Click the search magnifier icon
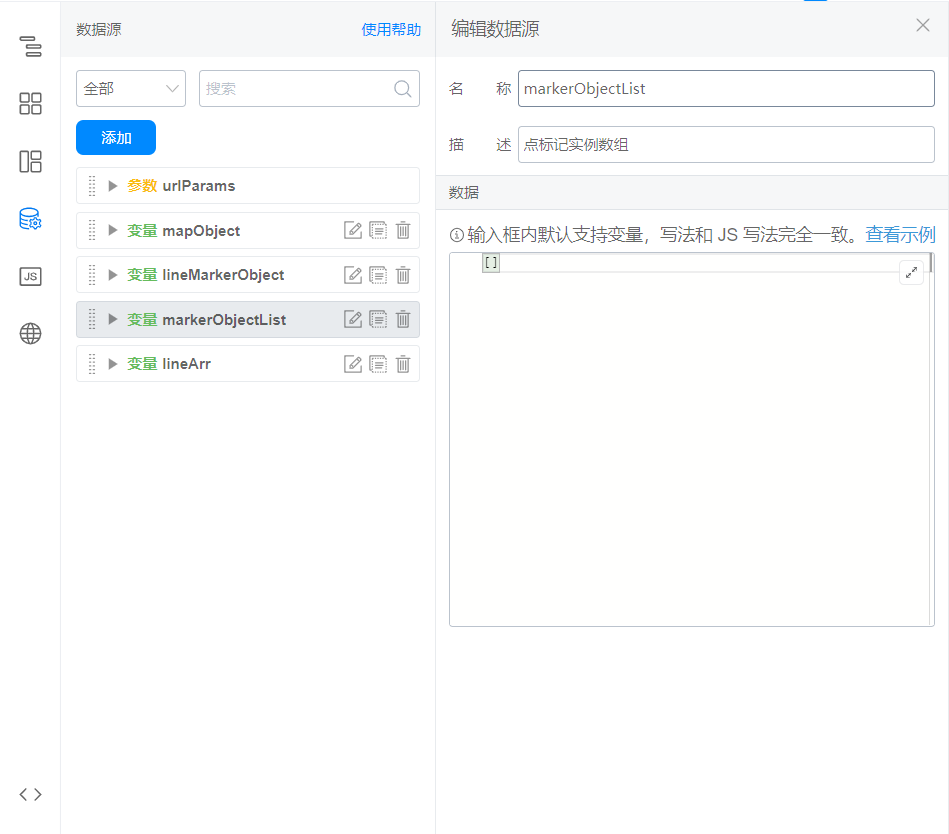This screenshot has width=949, height=834. pos(402,89)
